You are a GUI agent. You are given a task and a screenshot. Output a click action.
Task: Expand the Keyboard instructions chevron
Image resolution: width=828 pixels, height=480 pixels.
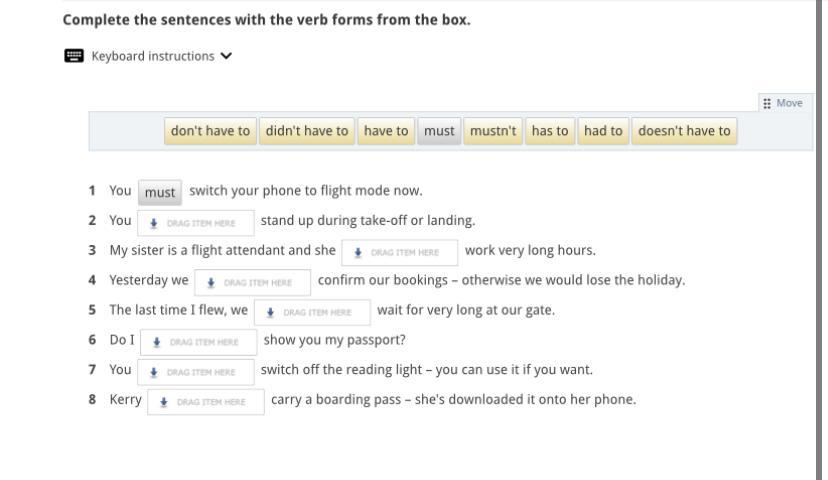(x=226, y=56)
